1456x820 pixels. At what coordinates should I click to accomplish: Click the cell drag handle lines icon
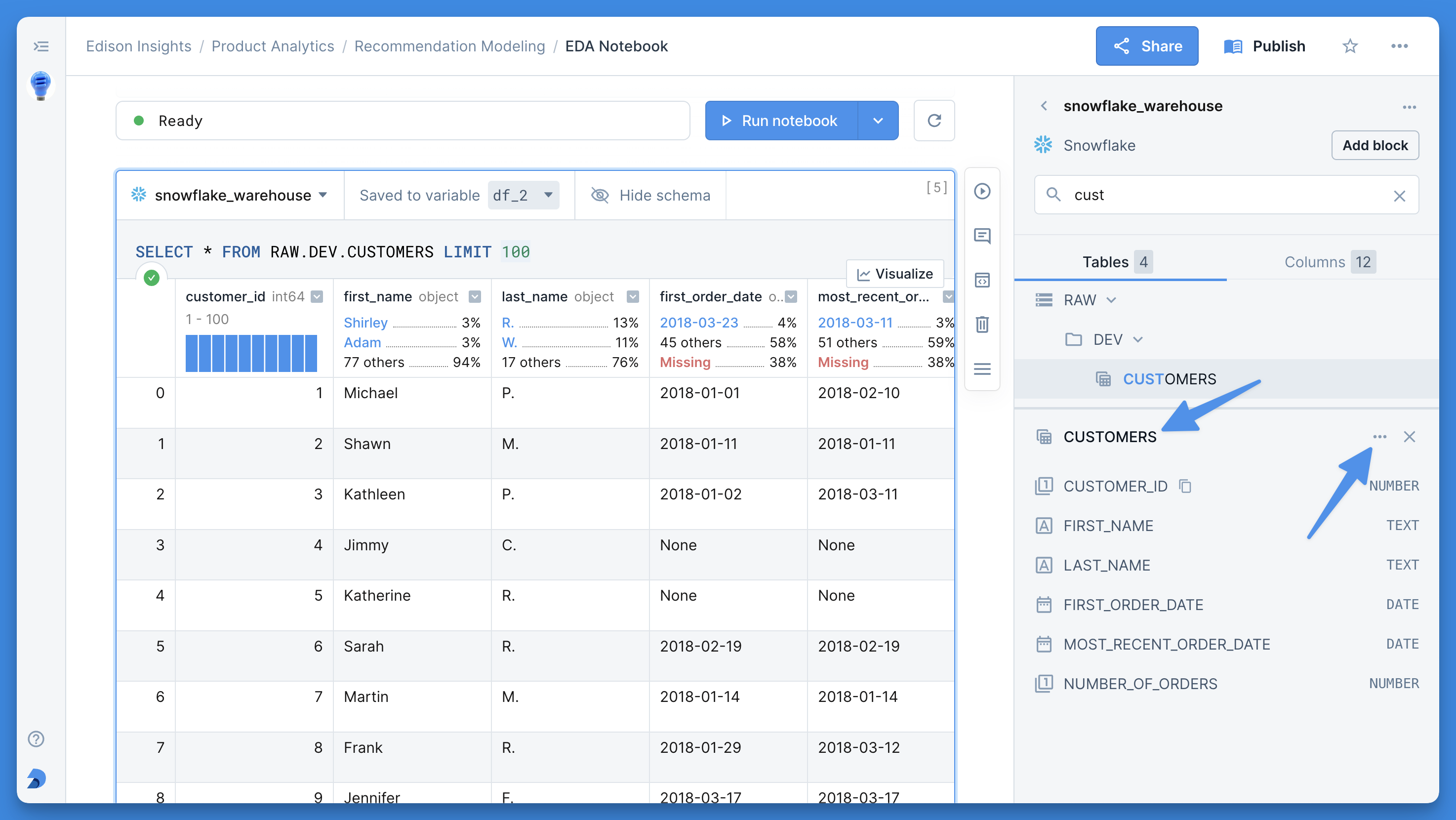pyautogui.click(x=982, y=369)
